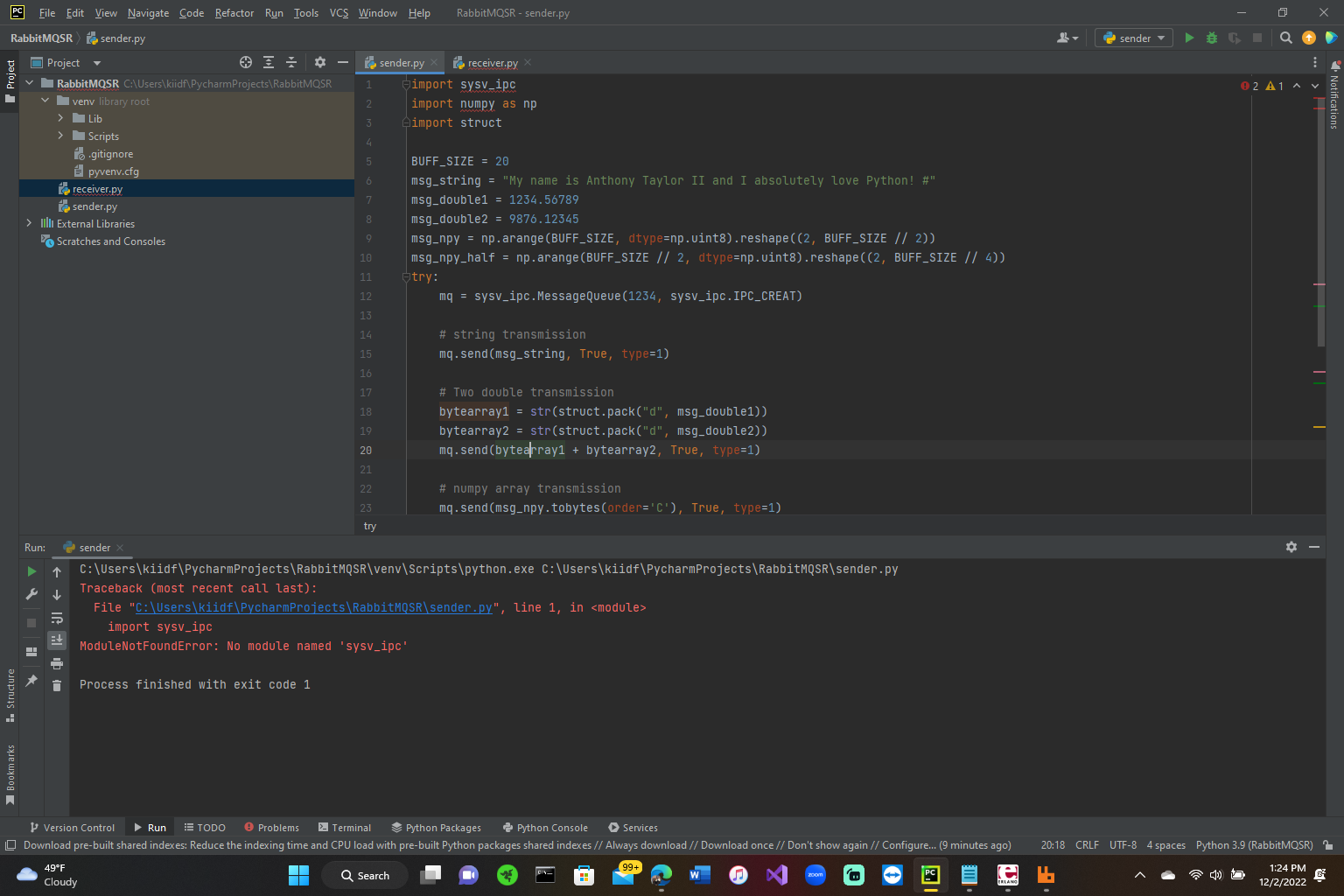Expand the Lib folder
1344x896 pixels.
tap(60, 118)
